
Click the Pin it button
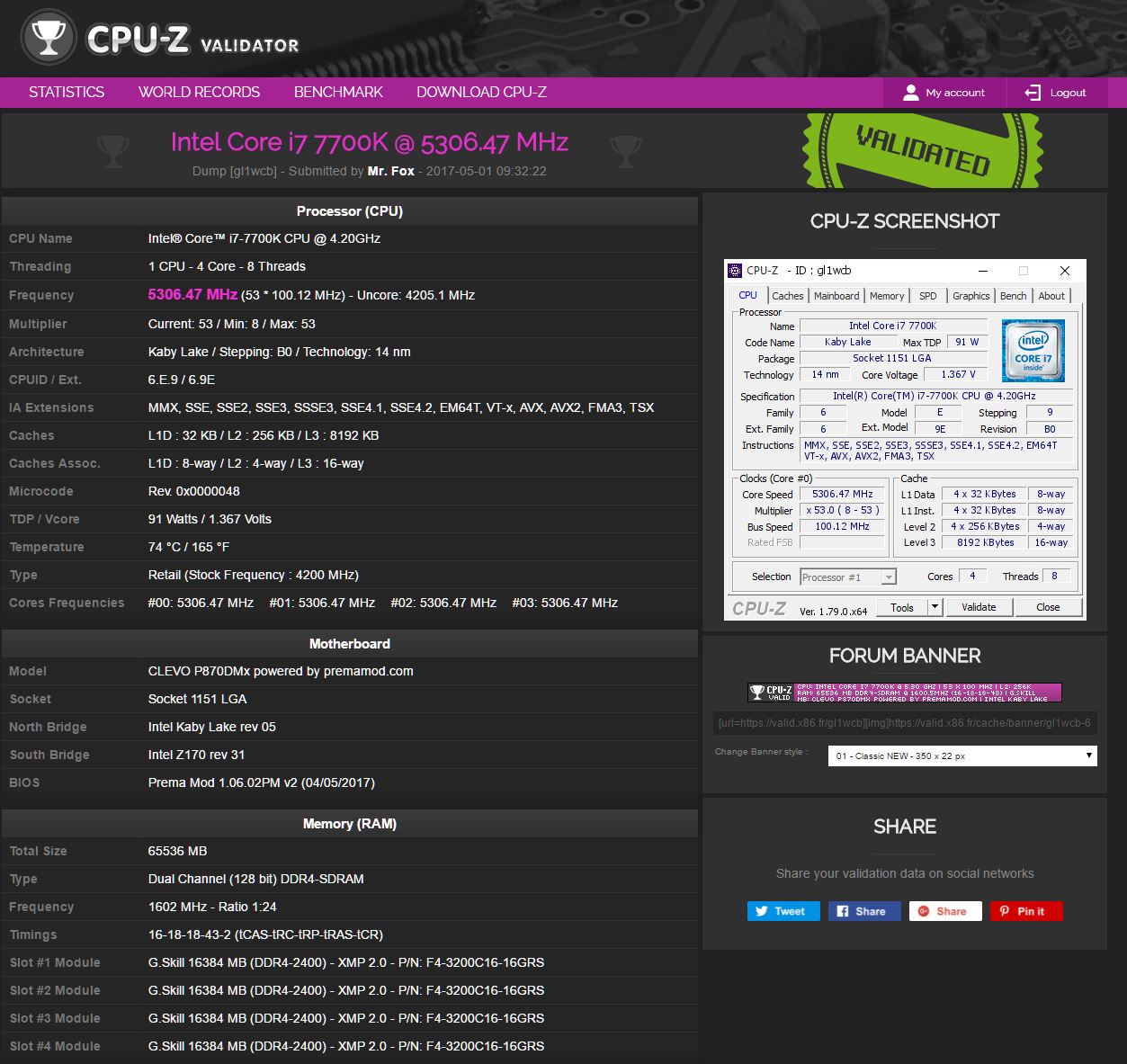click(1026, 911)
